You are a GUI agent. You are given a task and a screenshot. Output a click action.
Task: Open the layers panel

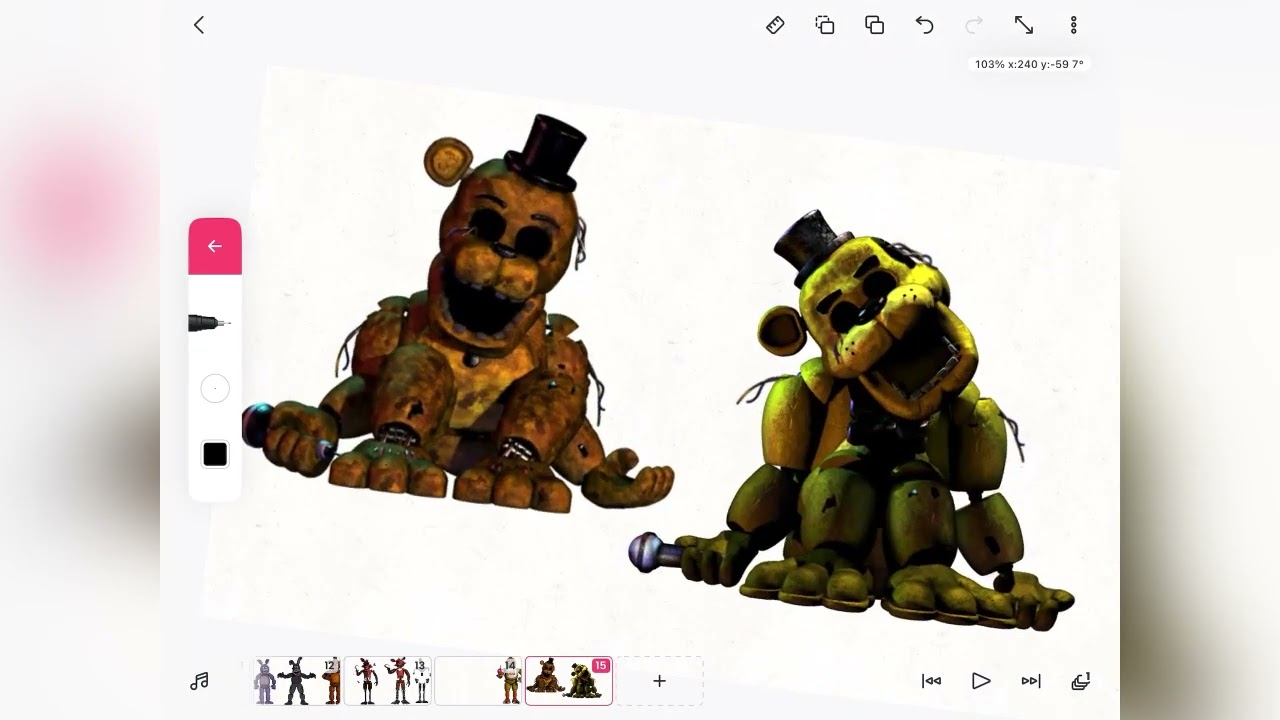(1080, 681)
